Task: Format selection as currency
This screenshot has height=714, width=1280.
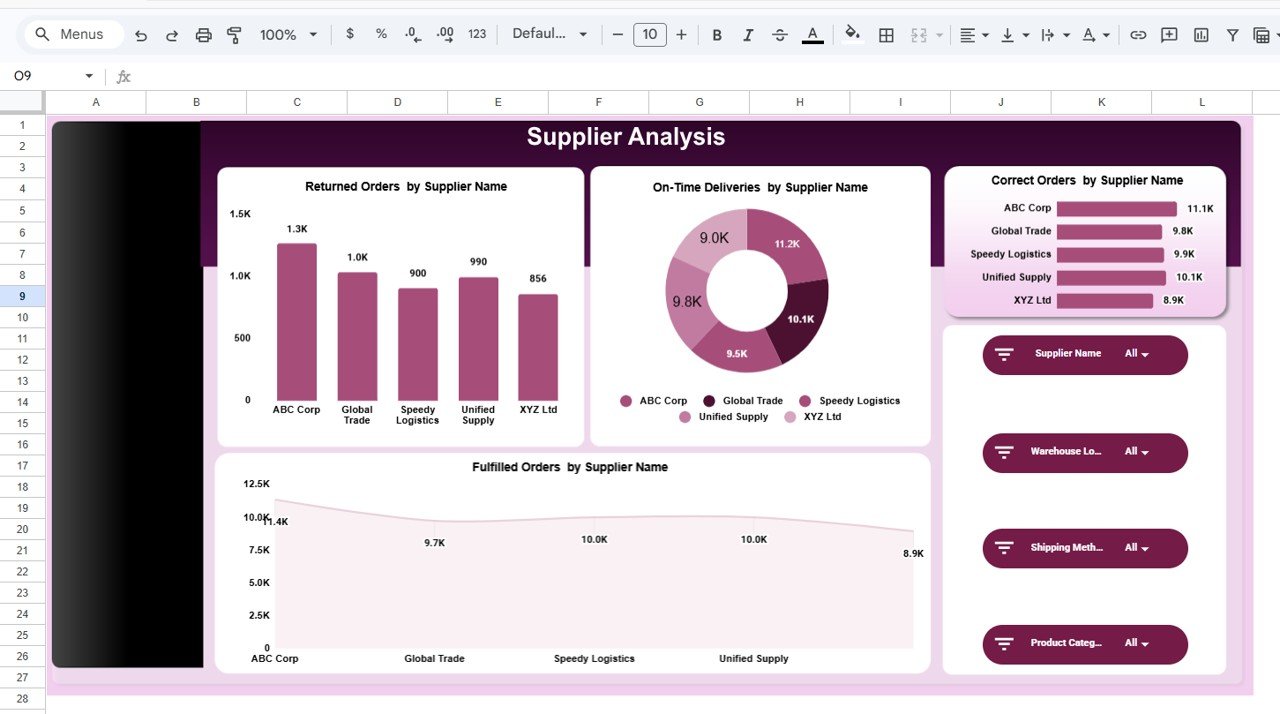Action: 349,34
